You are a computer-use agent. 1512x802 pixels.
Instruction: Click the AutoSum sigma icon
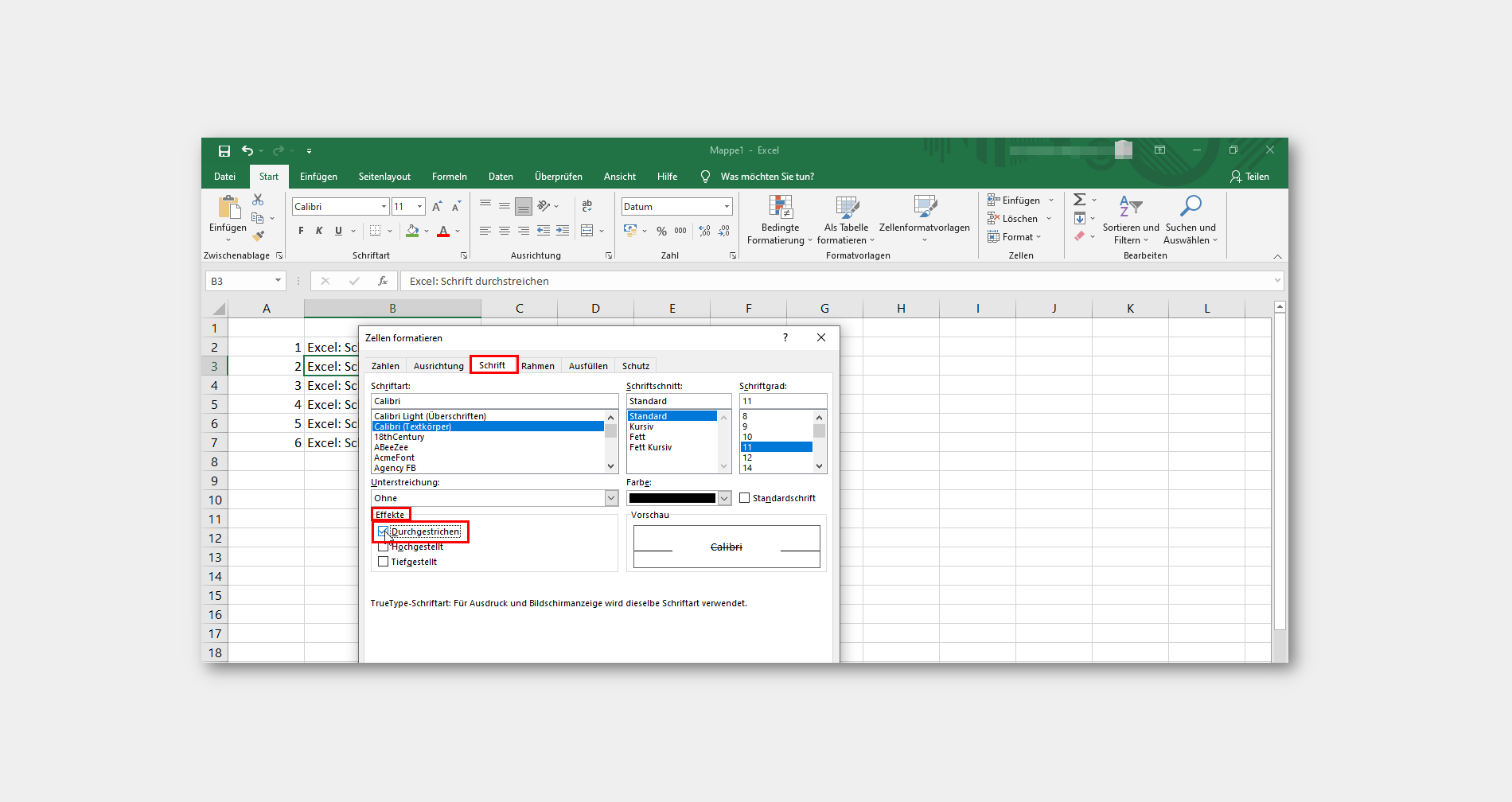[1080, 200]
